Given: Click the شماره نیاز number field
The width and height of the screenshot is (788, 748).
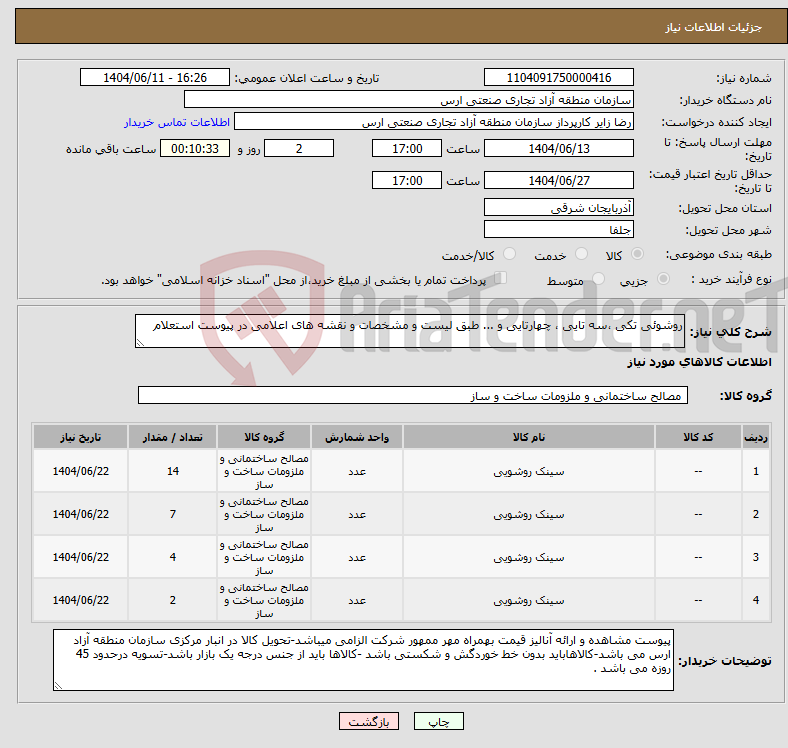Looking at the screenshot, I should click(559, 78).
